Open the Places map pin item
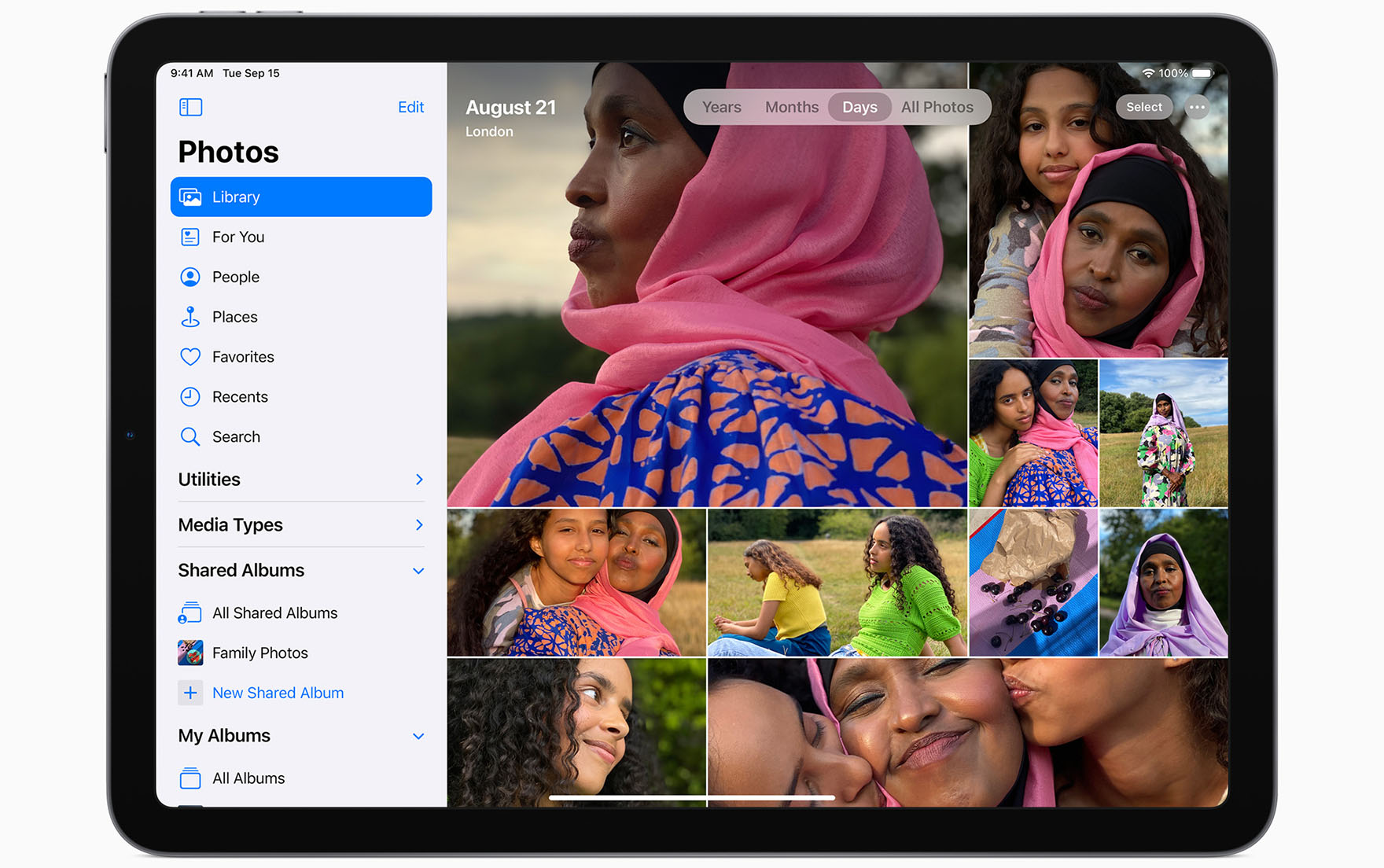 point(190,317)
